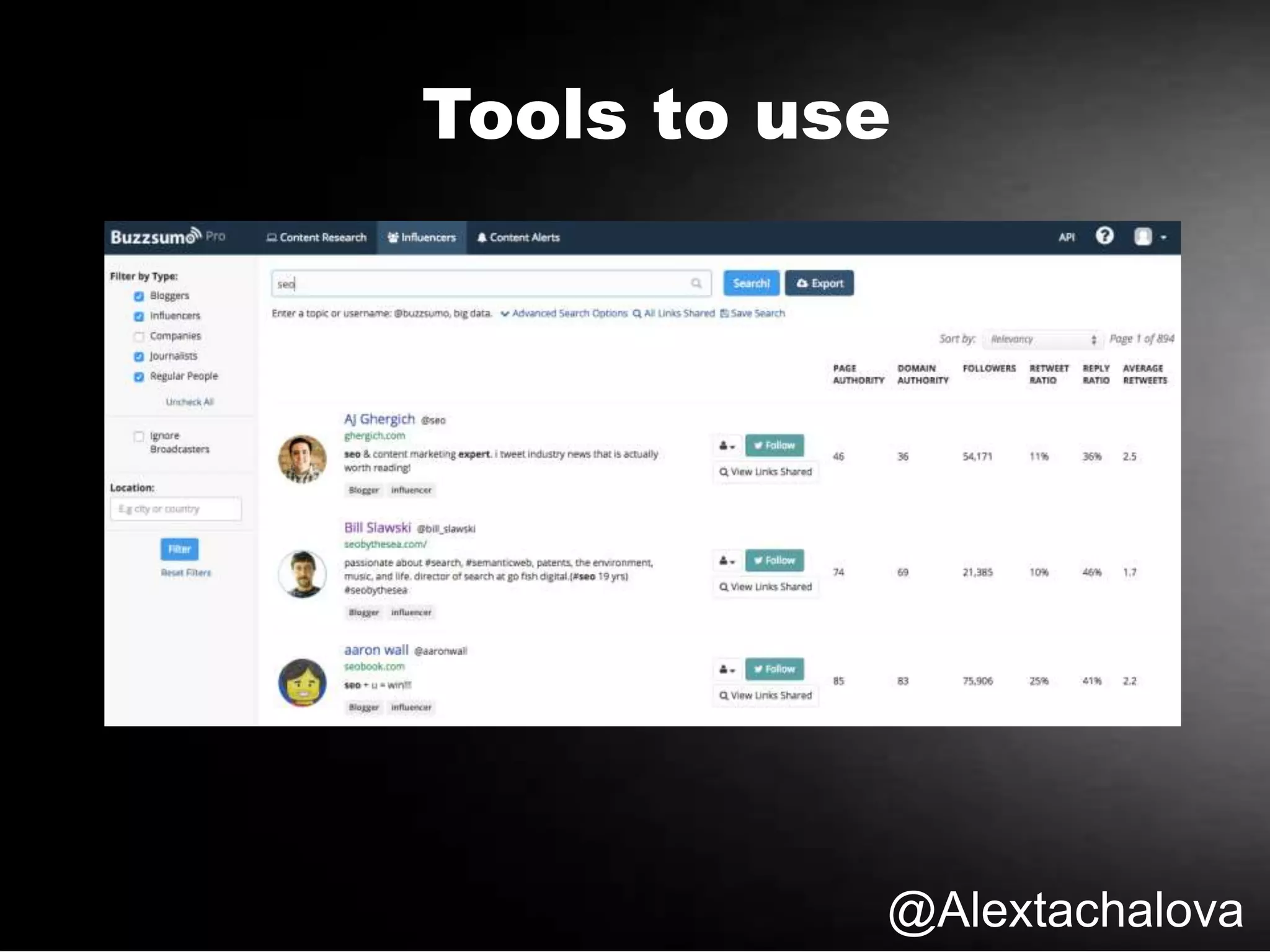Click followers value 75,906

[977, 681]
